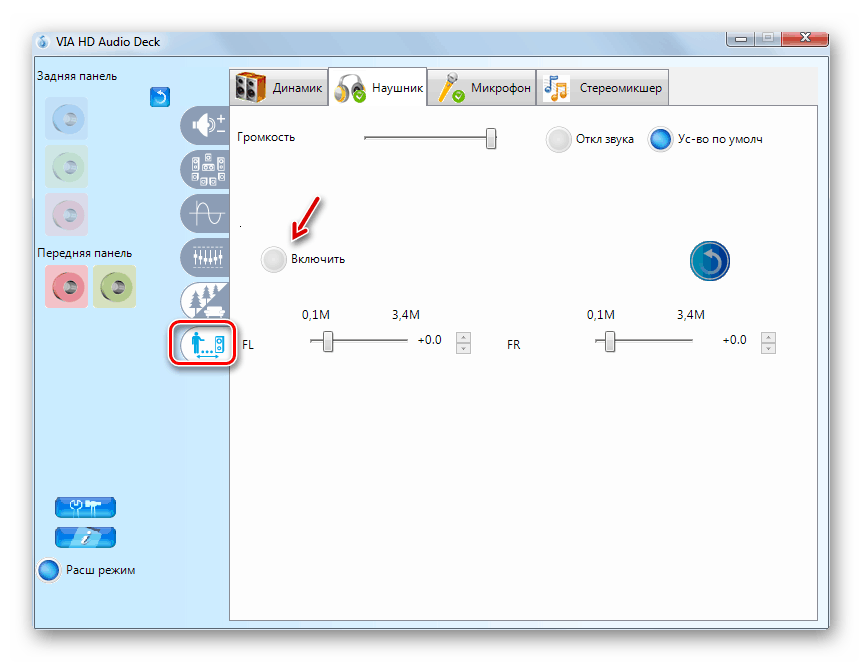Image resolution: width=863 pixels, height=663 pixels.
Task: Click the Задняя панель label
Action: [x=77, y=76]
